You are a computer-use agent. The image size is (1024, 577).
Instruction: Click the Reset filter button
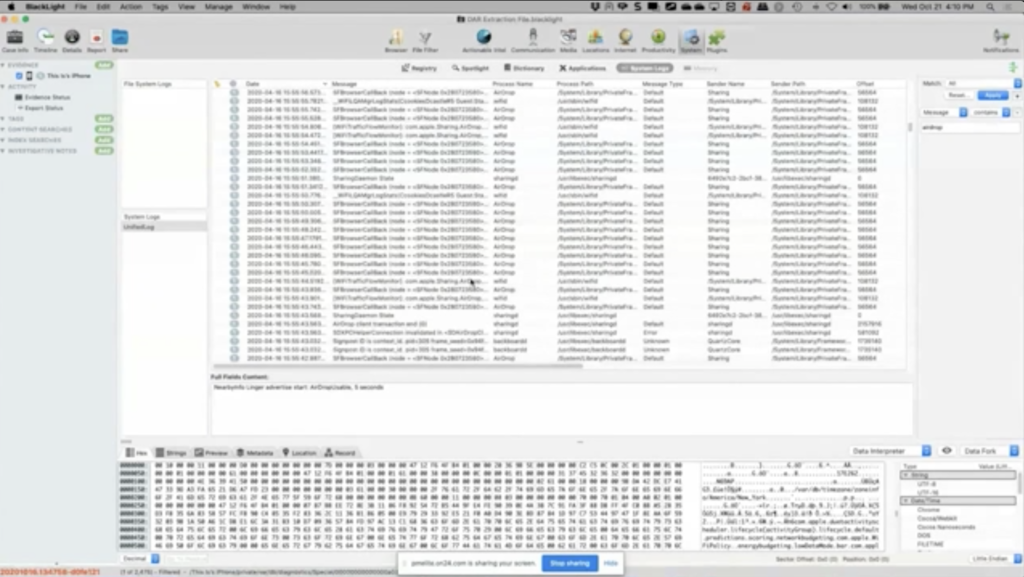point(958,95)
